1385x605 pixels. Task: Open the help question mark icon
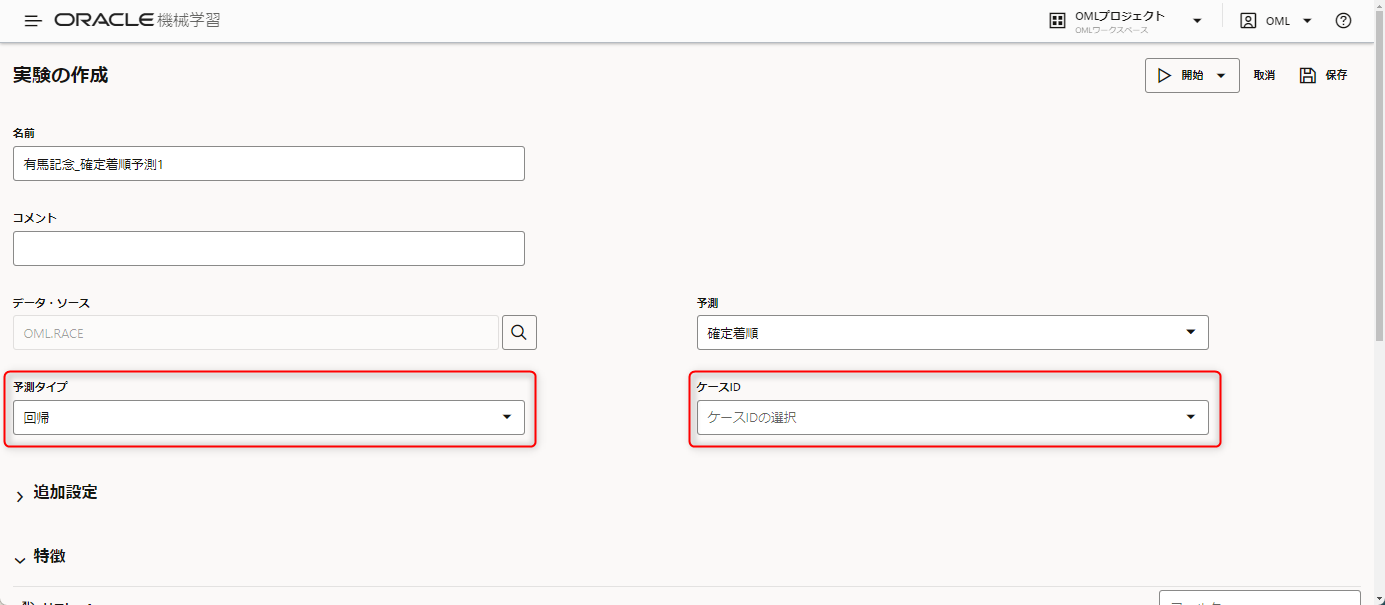[x=1343, y=21]
